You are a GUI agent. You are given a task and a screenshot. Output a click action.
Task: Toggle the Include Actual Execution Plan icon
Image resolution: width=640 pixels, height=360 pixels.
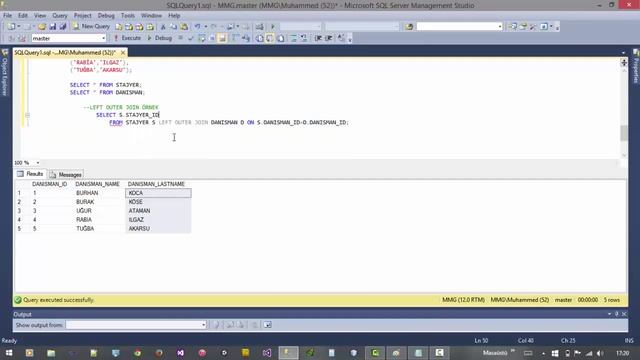pyautogui.click(x=235, y=38)
